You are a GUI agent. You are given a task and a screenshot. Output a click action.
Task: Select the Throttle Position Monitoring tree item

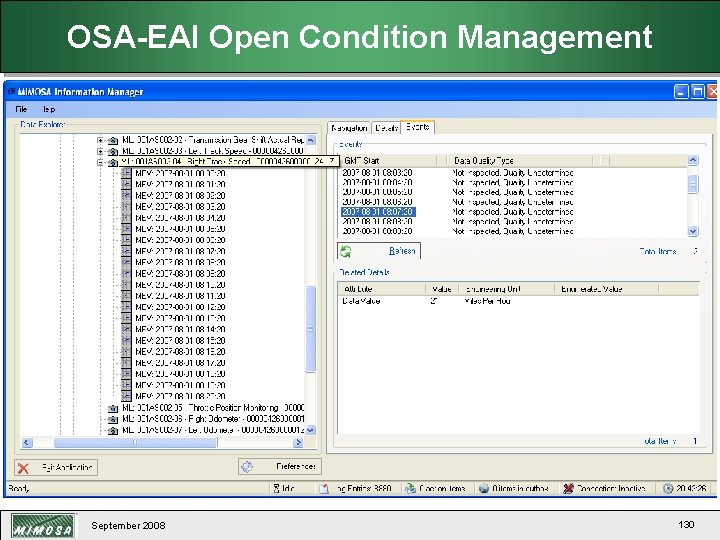213,408
